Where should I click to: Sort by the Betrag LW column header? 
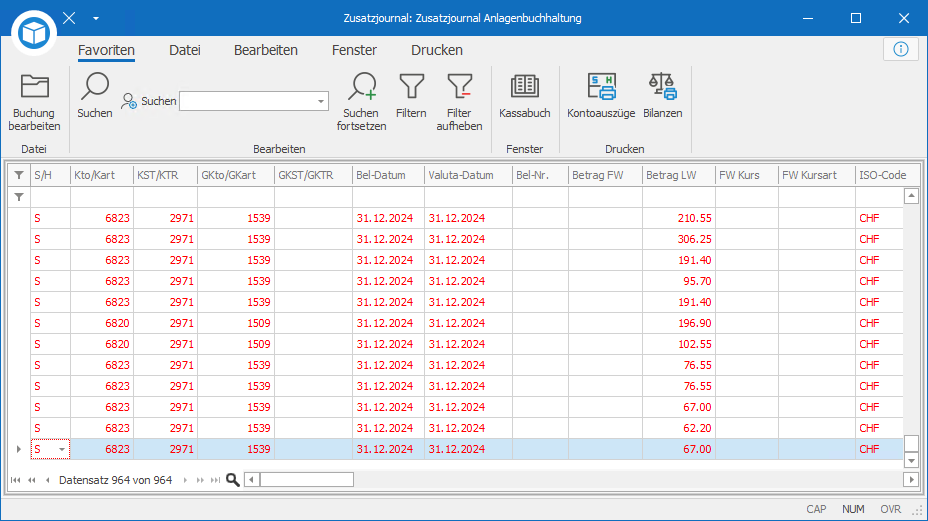678,175
